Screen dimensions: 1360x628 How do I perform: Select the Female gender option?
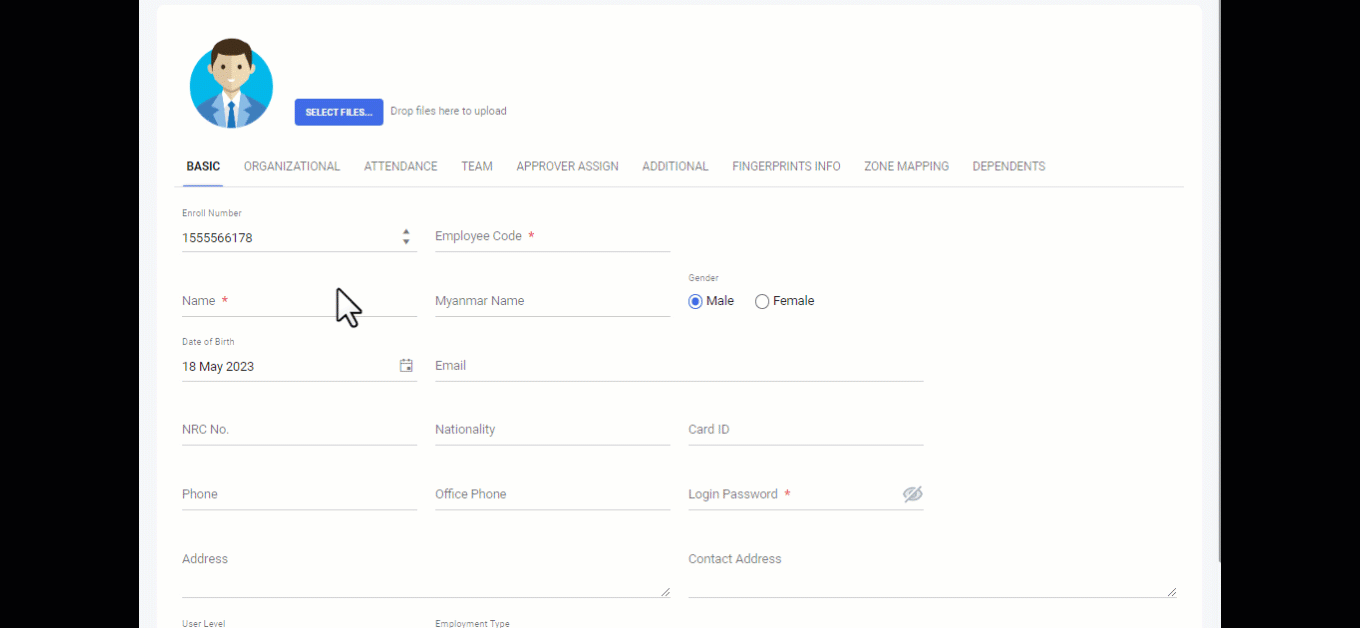762,301
